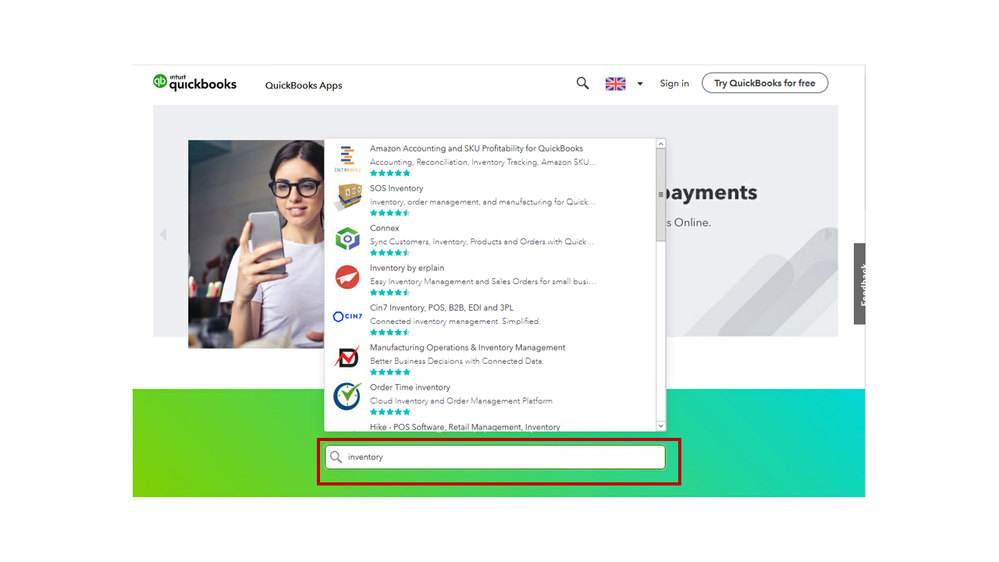Expand the language dropdown arrow
Image resolution: width=999 pixels, height=562 pixels.
click(x=640, y=84)
